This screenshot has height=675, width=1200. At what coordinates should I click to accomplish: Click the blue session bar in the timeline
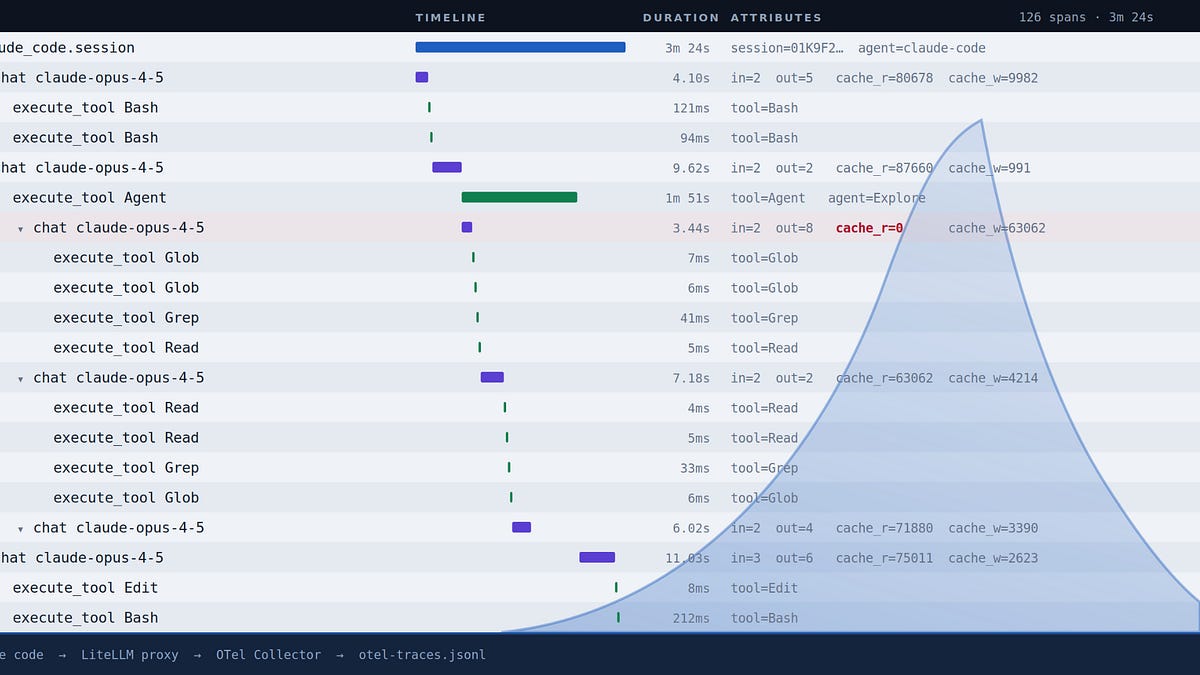click(x=520, y=47)
